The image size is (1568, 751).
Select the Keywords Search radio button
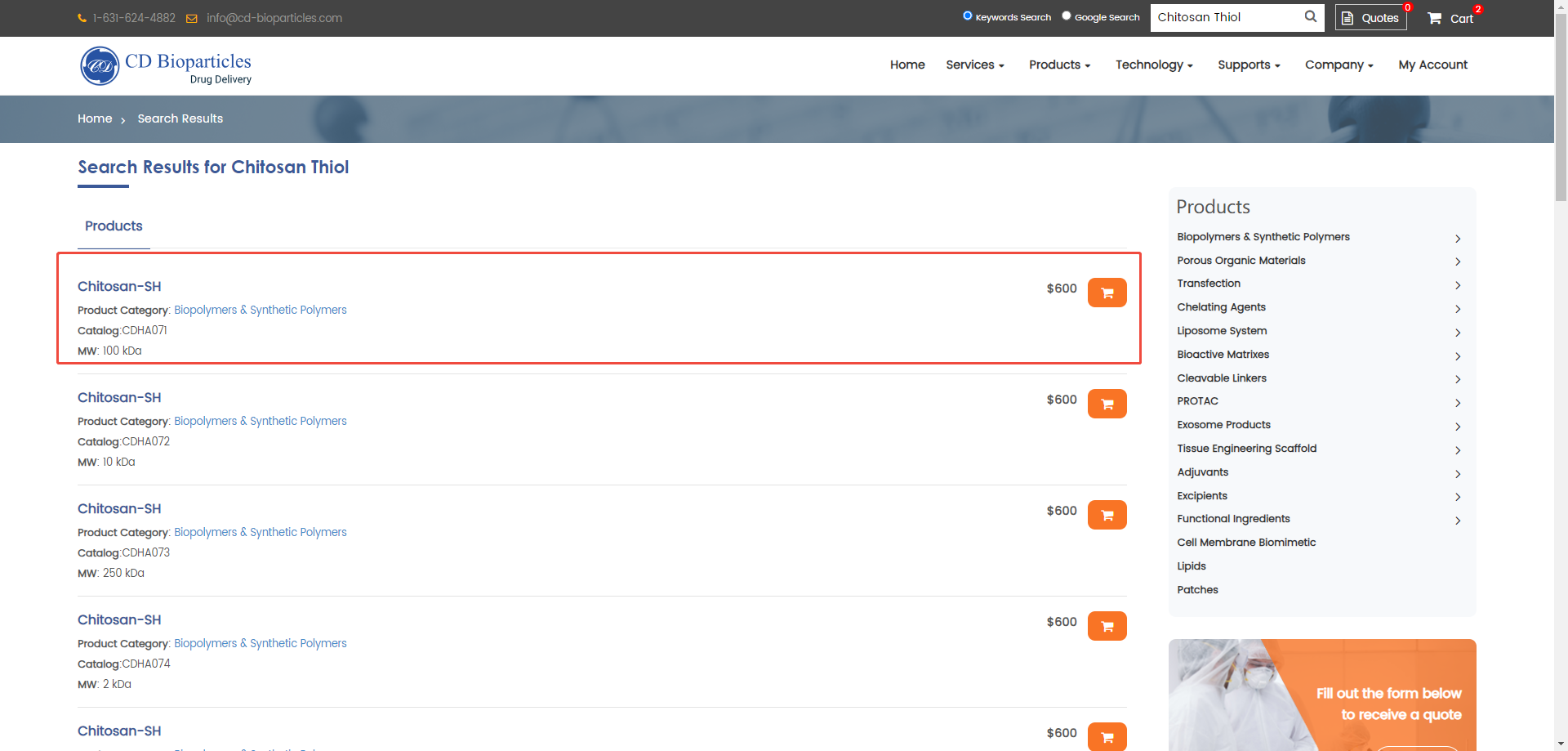968,16
